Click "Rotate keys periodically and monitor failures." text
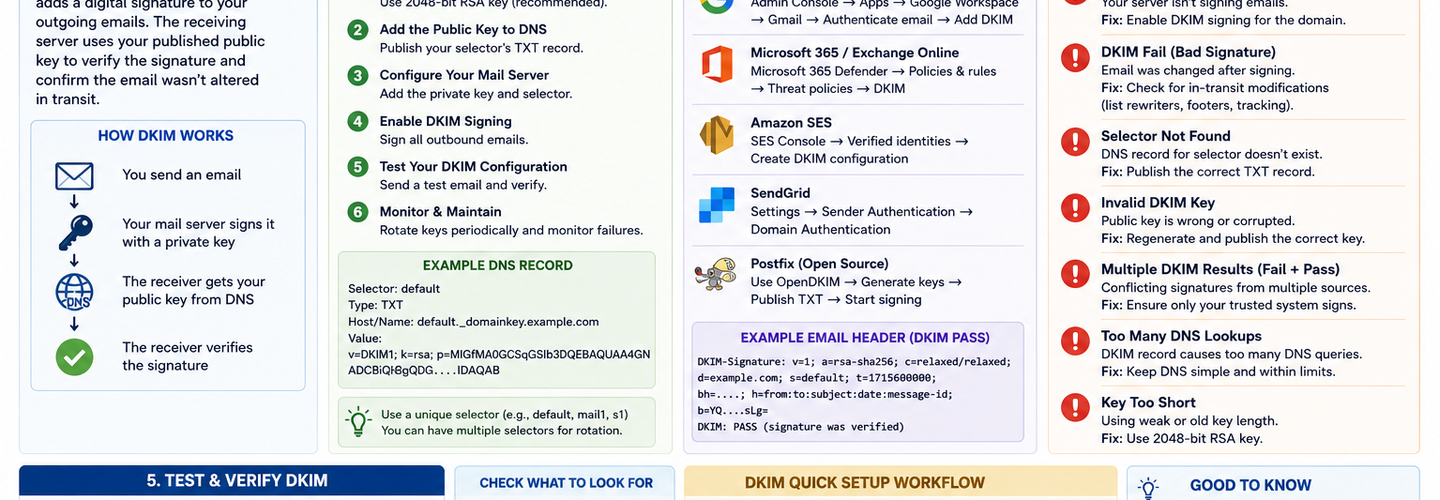Viewport: 1440px width, 500px height. click(x=511, y=231)
